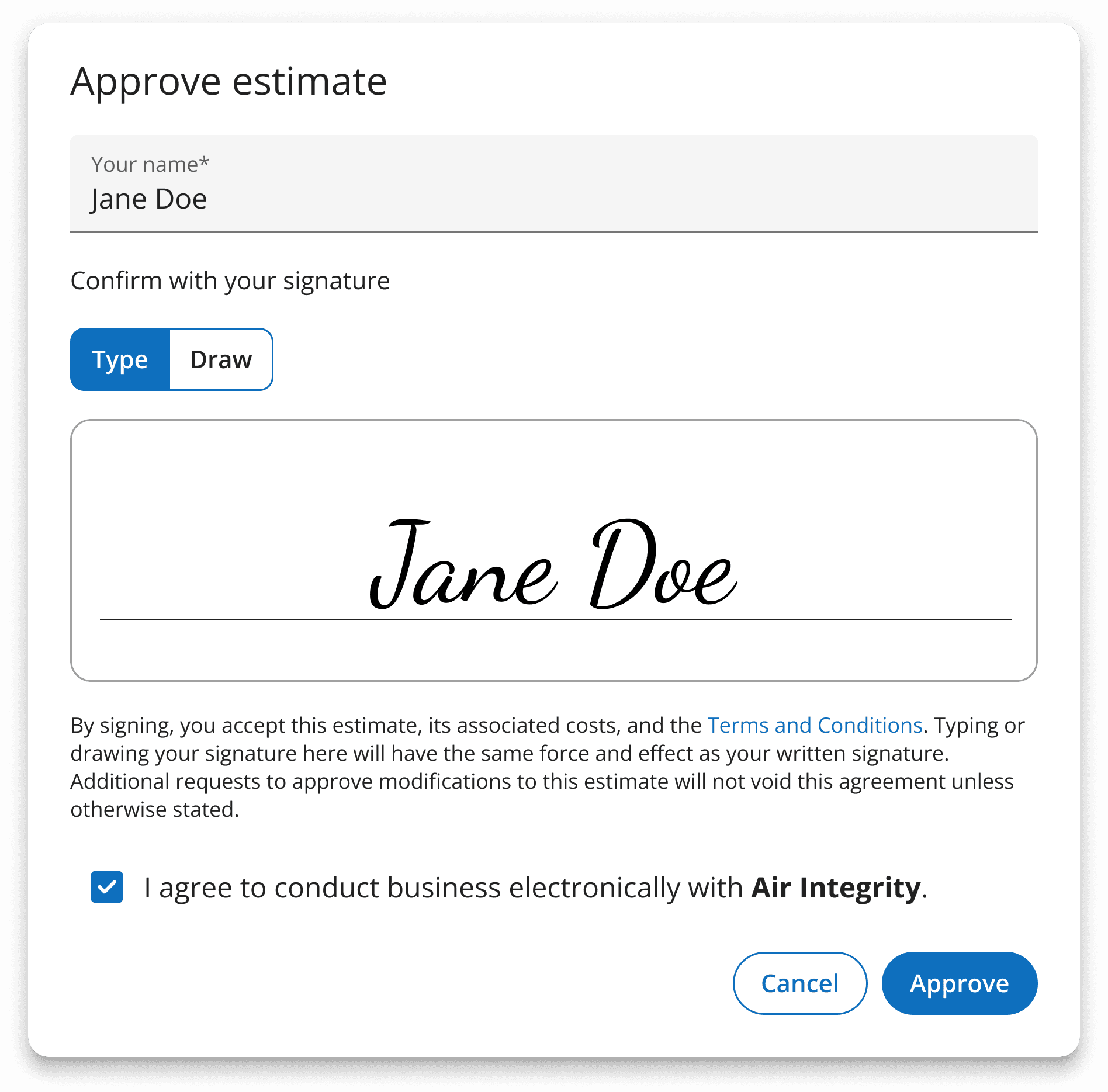Click the Approve button
1108x1092 pixels.
pos(960,983)
